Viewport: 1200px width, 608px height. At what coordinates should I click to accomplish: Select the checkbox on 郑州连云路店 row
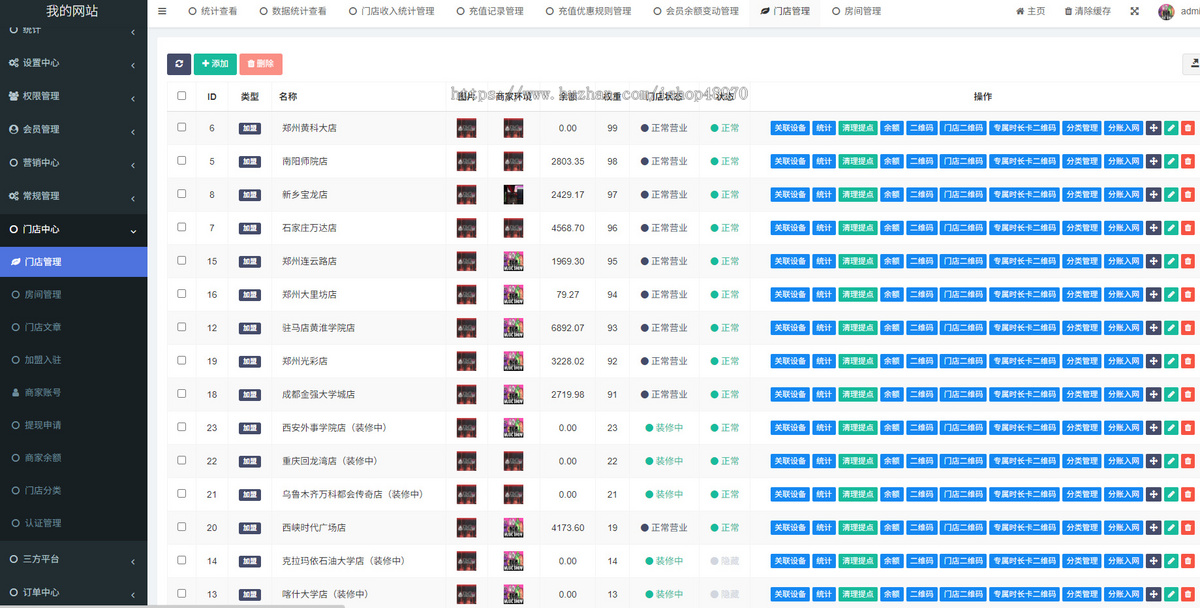(181, 261)
